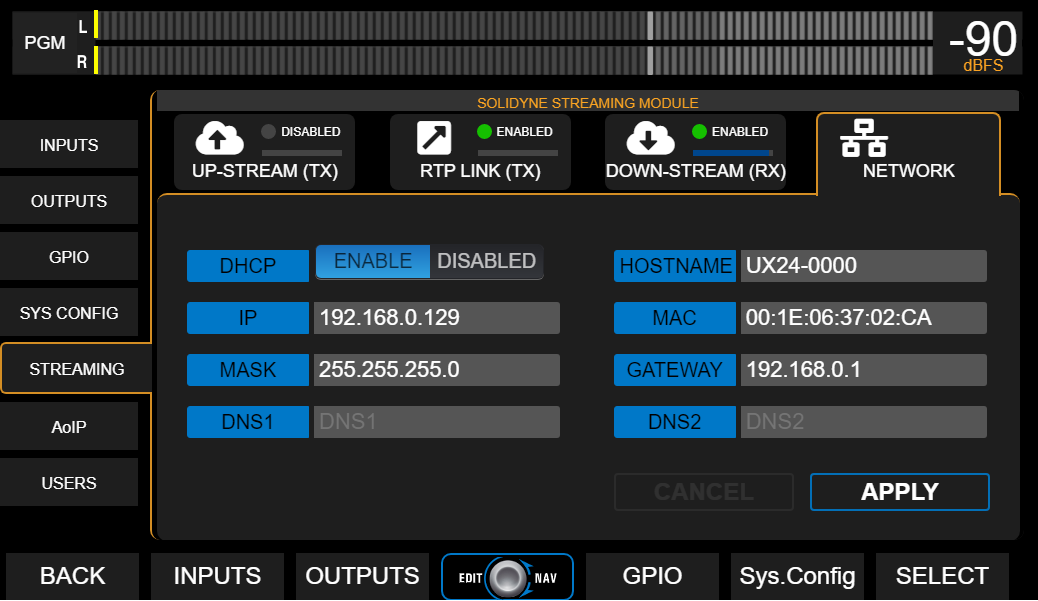Click the blue MAC field label
This screenshot has width=1038, height=601.
674,318
